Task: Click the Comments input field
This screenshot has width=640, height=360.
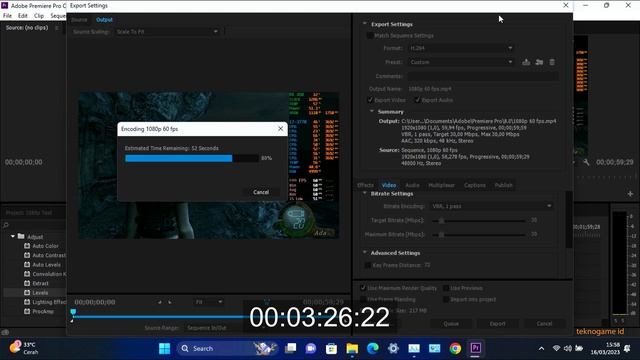Action: pos(482,76)
